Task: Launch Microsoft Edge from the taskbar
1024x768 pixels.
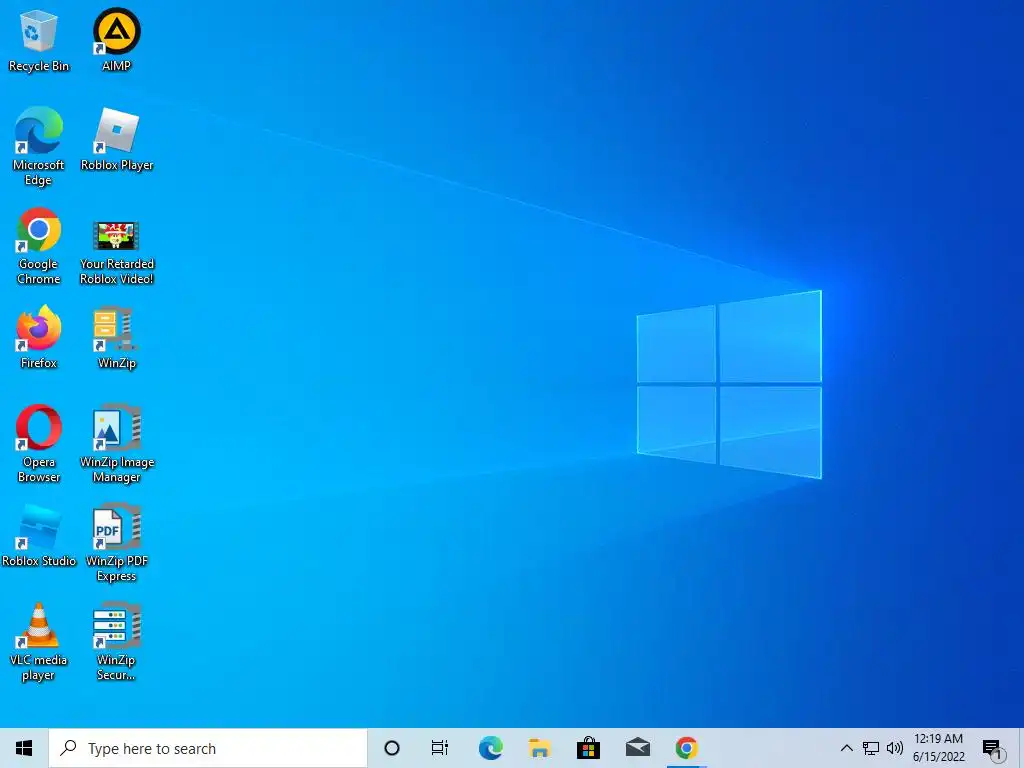Action: (490, 748)
